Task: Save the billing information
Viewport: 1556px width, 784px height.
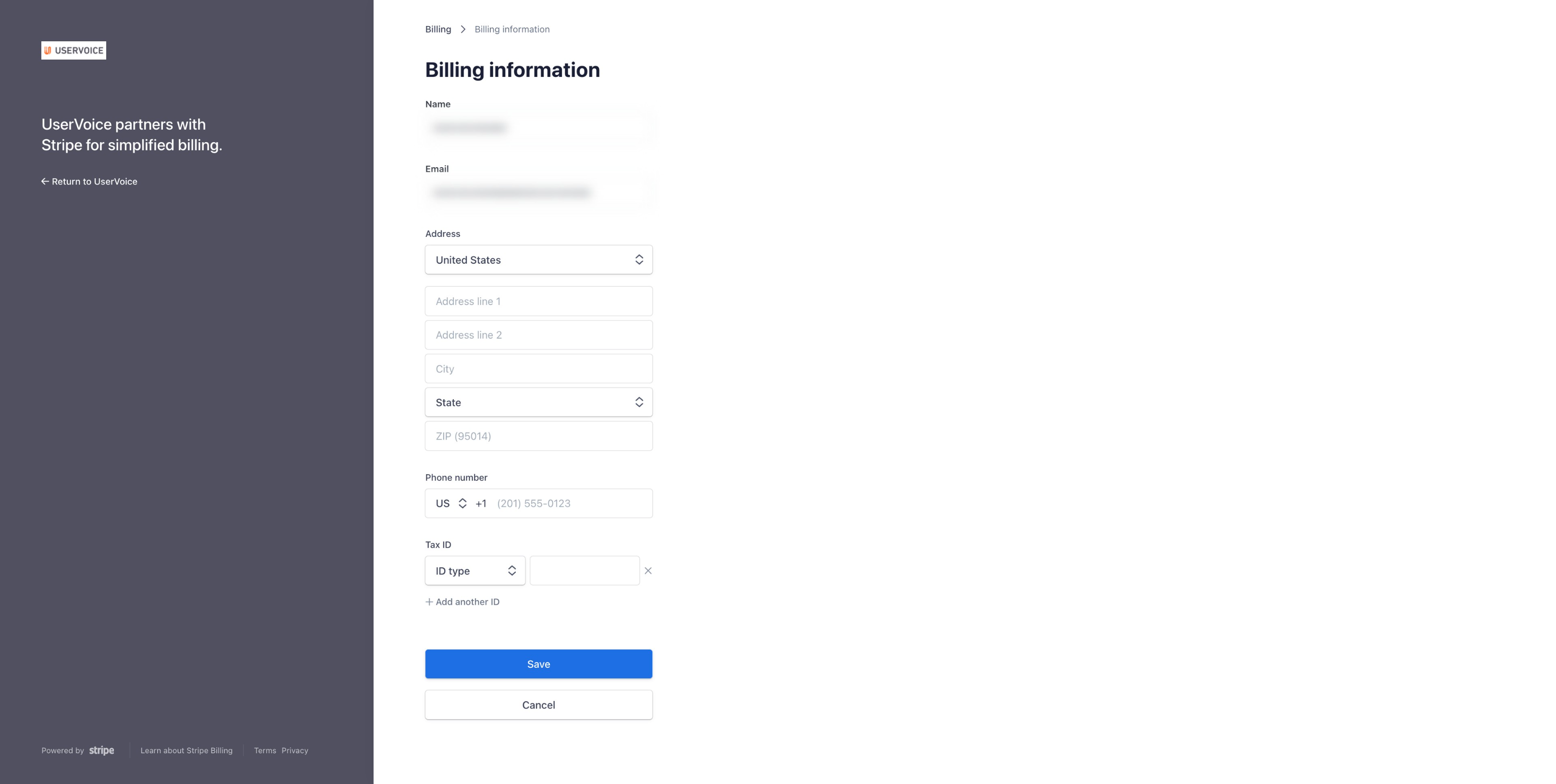Action: 538,664
